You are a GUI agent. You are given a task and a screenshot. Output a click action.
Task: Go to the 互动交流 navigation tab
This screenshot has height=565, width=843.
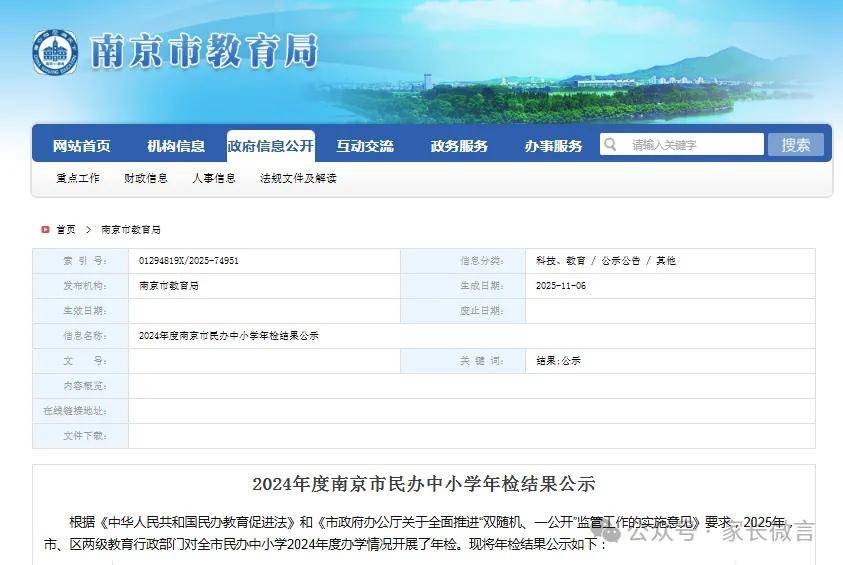tap(364, 146)
